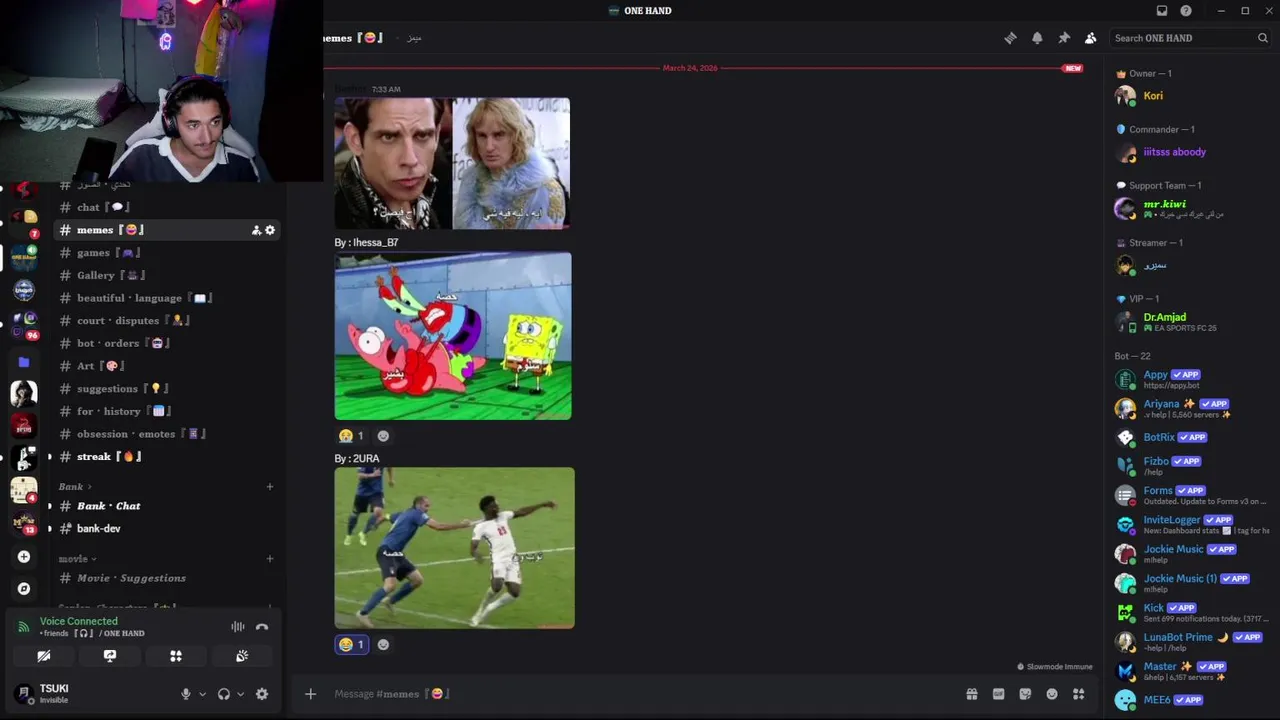
Task: Toggle the laughing emoji reaction on football meme
Action: tap(351, 645)
